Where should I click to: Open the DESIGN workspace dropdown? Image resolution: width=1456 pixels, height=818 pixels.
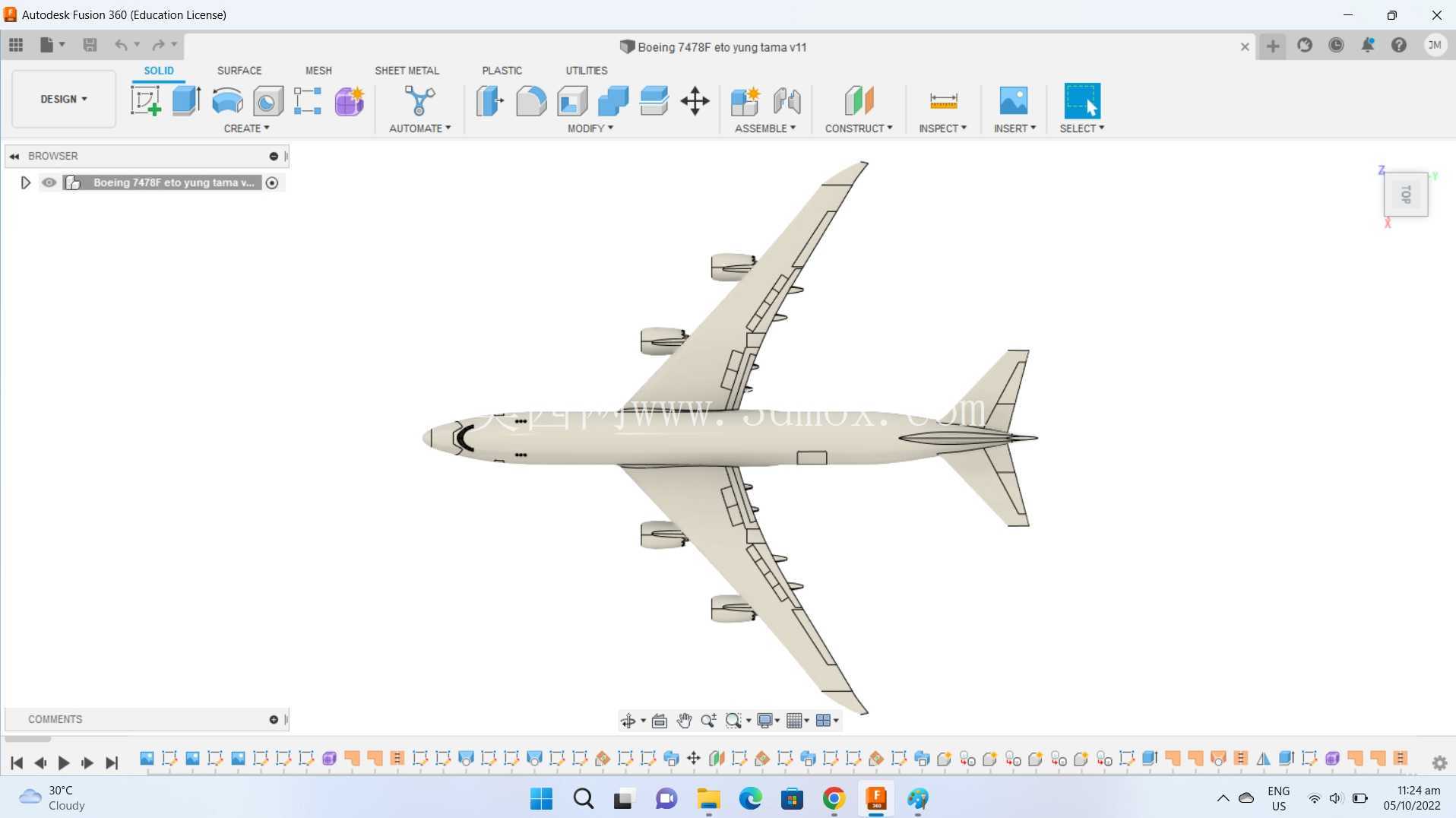tap(64, 99)
